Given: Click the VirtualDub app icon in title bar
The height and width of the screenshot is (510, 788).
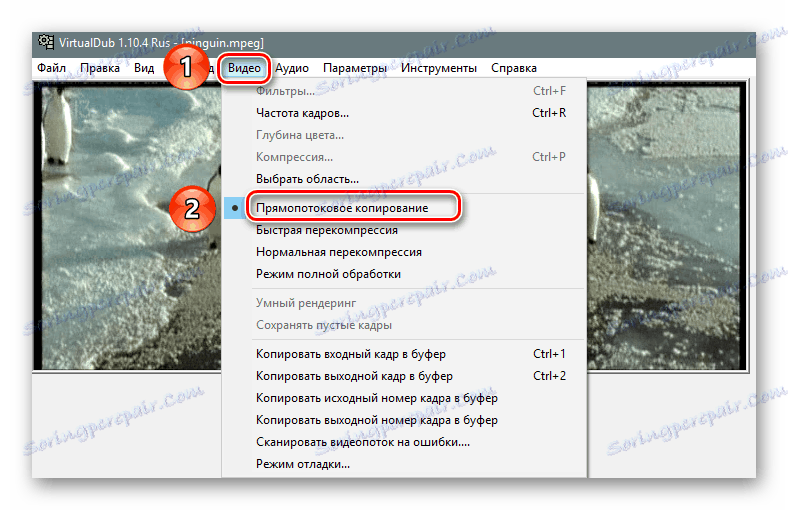Looking at the screenshot, I should click(x=46, y=42).
